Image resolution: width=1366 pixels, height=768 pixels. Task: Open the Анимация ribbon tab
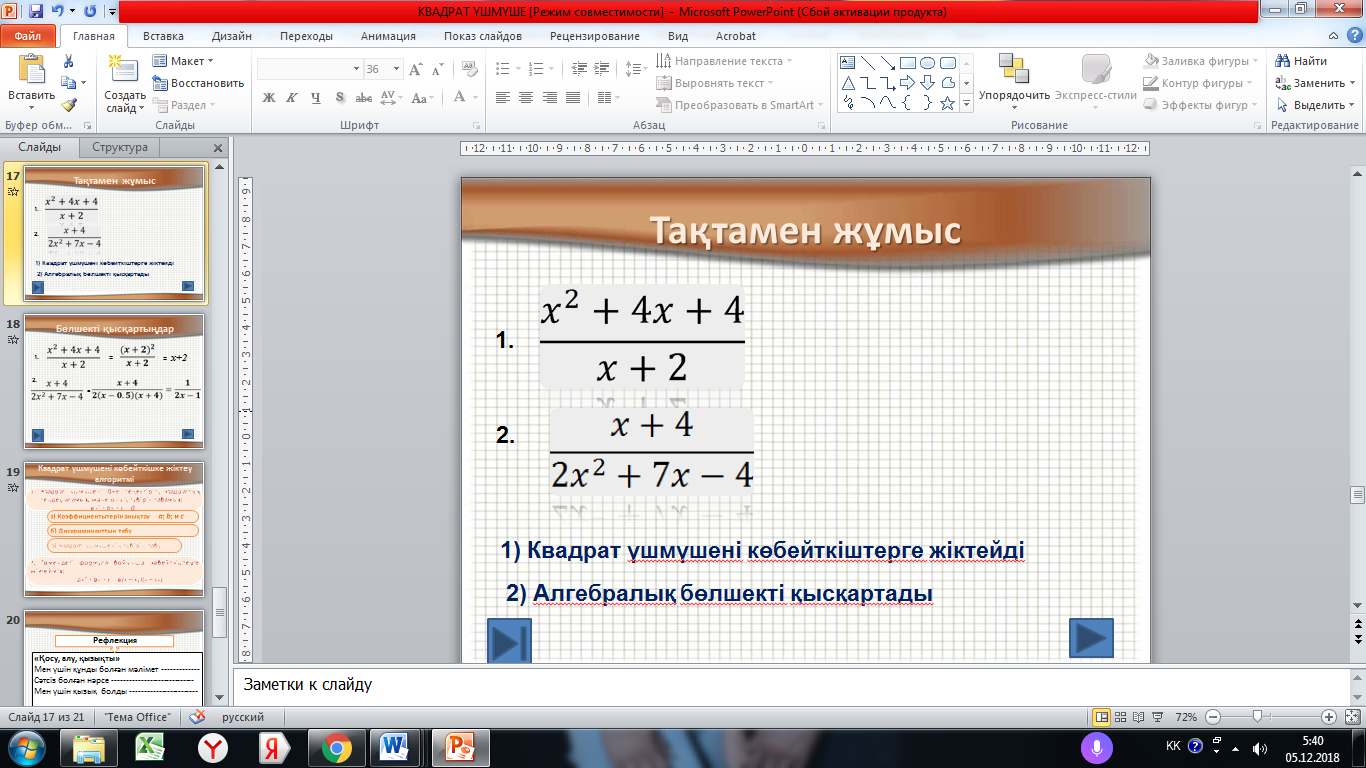pos(389,36)
